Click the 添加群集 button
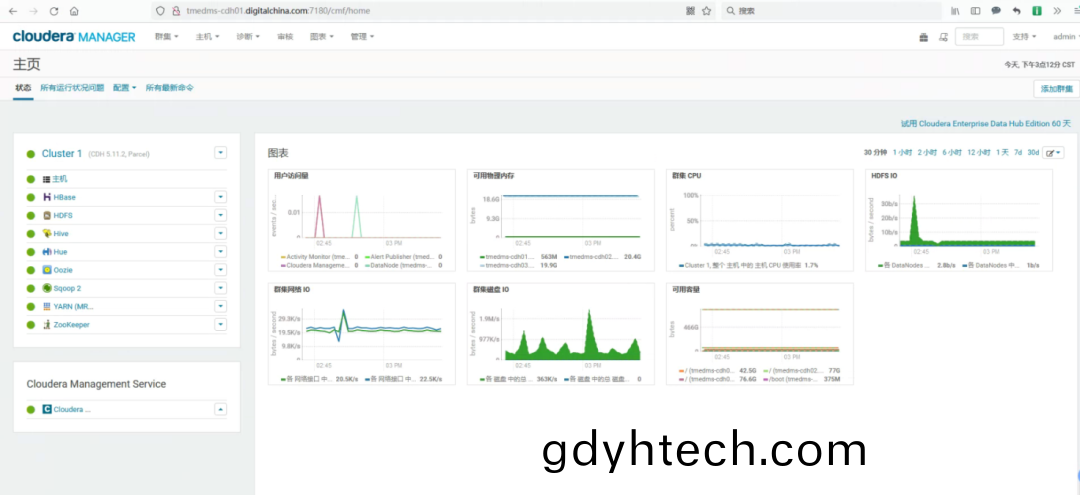The width and height of the screenshot is (1080, 495). [1057, 89]
